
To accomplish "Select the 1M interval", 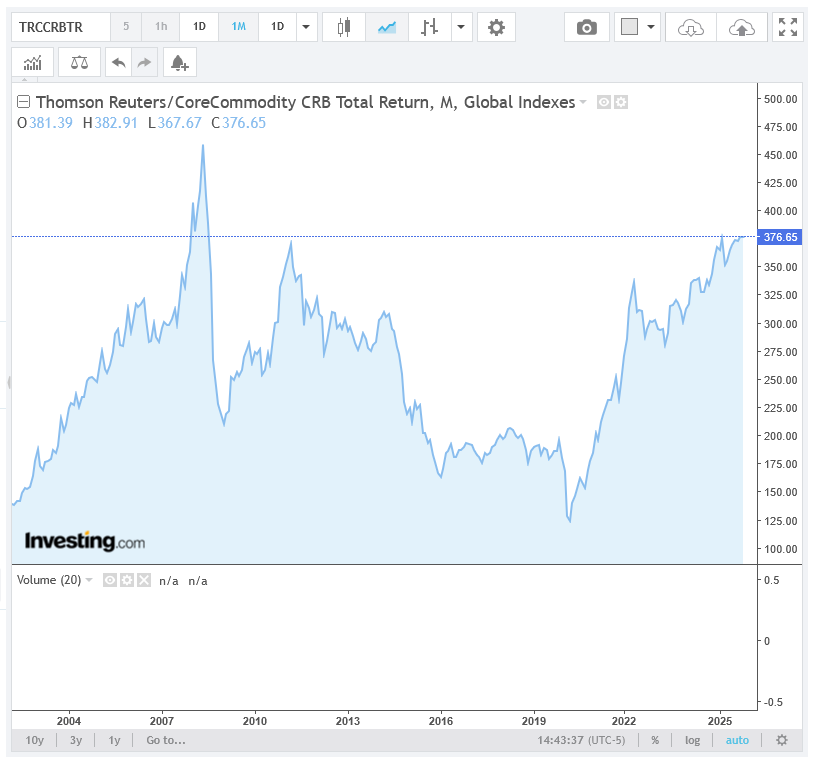I will (238, 27).
